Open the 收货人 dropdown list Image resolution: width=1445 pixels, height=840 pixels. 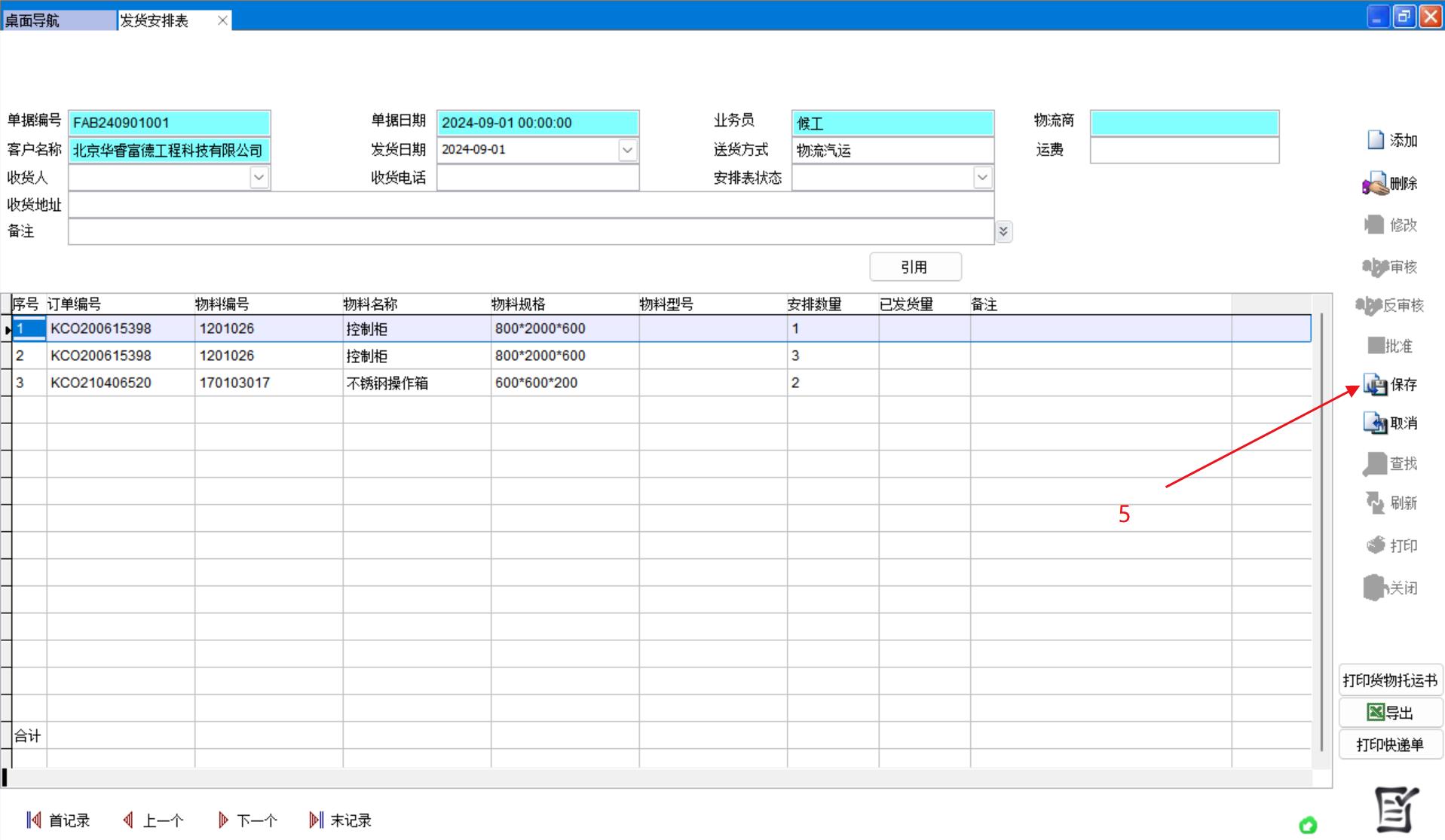coord(259,178)
